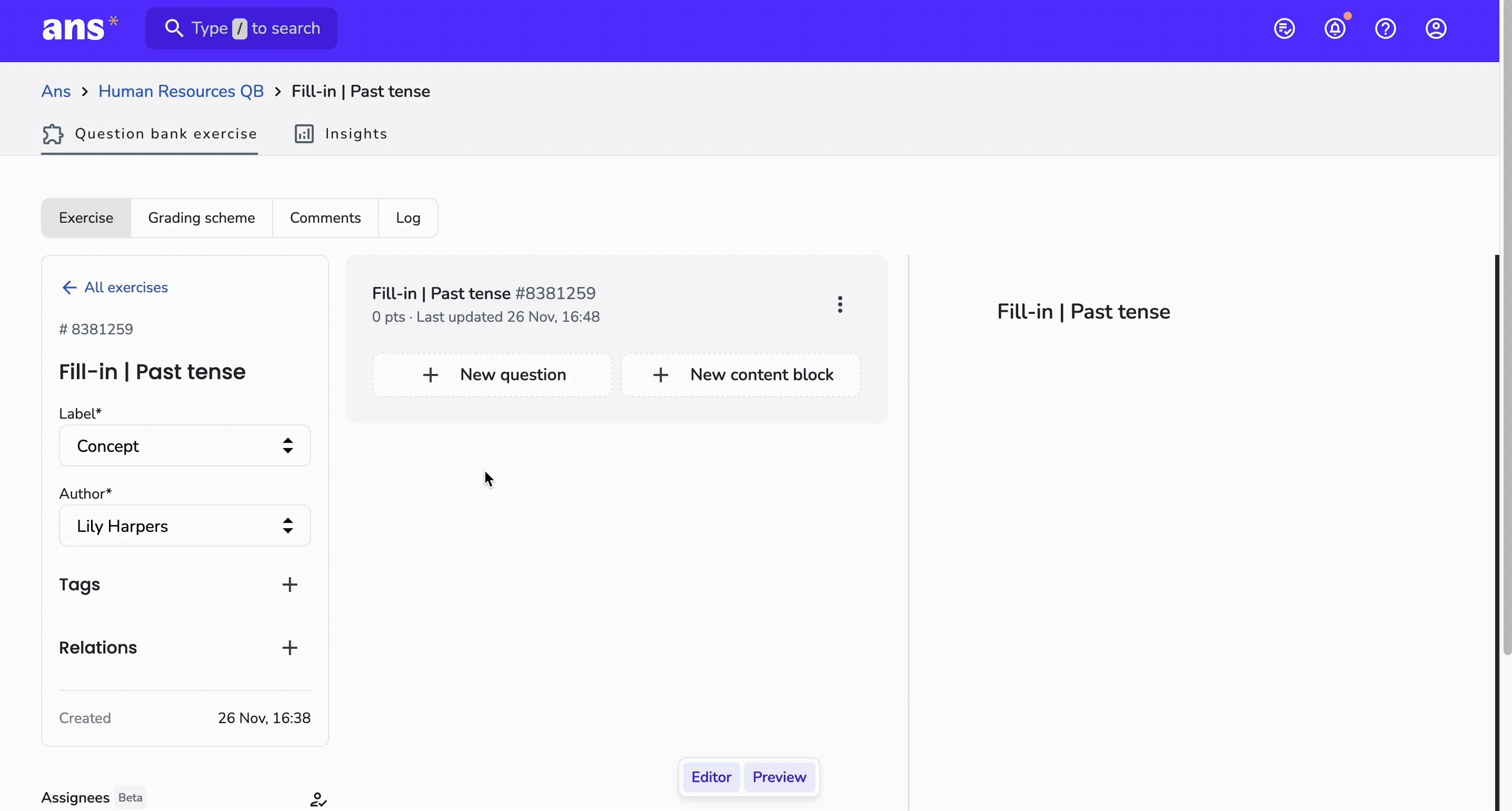Open the review checklist icon in header
Image resolution: width=1512 pixels, height=811 pixels.
click(x=1284, y=28)
